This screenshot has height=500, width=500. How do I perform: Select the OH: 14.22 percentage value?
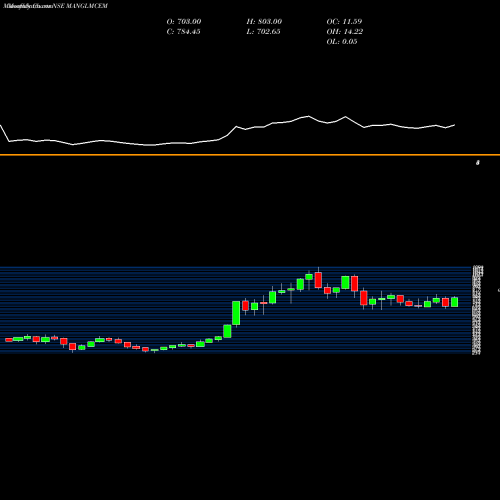[345, 31]
